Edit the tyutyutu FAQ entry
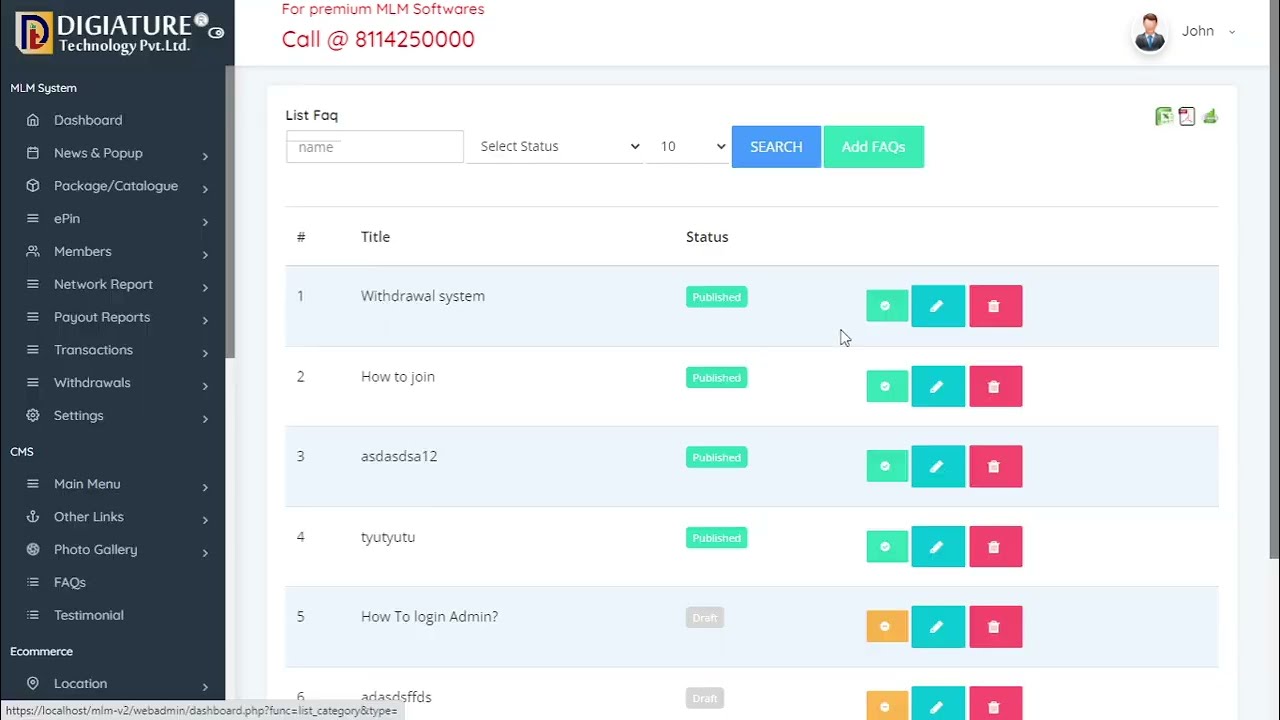 (x=938, y=547)
